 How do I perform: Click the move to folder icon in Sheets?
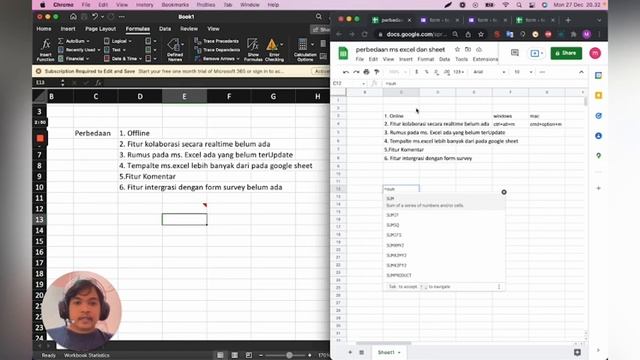pyautogui.click(x=468, y=49)
